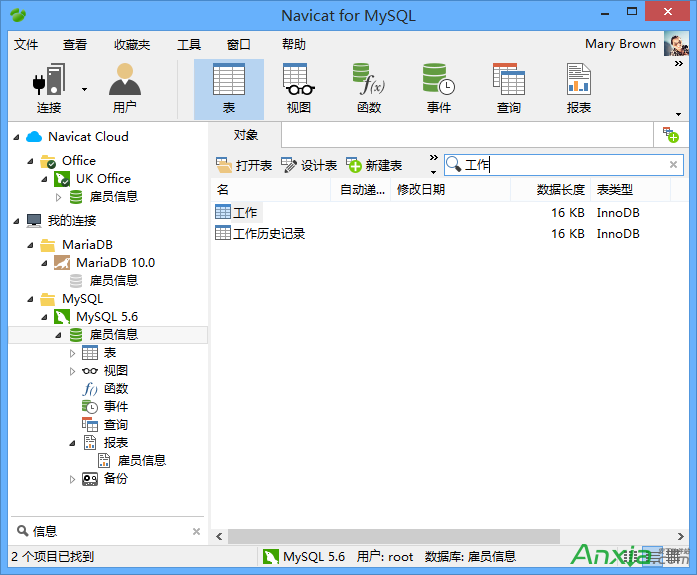This screenshot has height=575, width=697.
Task: Show more toolbar items with top chevron
Action: pos(678,64)
